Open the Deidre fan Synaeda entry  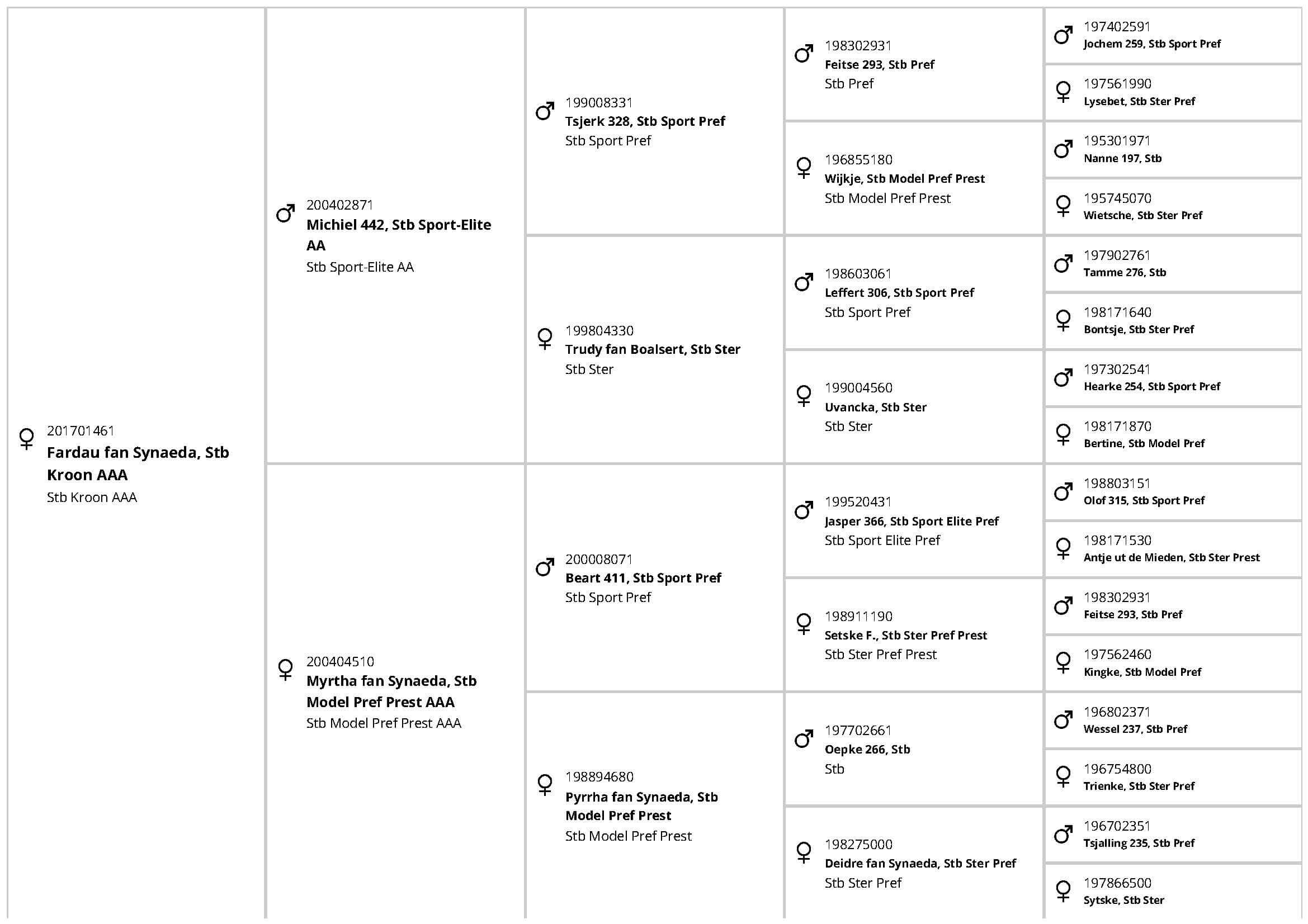[x=919, y=863]
